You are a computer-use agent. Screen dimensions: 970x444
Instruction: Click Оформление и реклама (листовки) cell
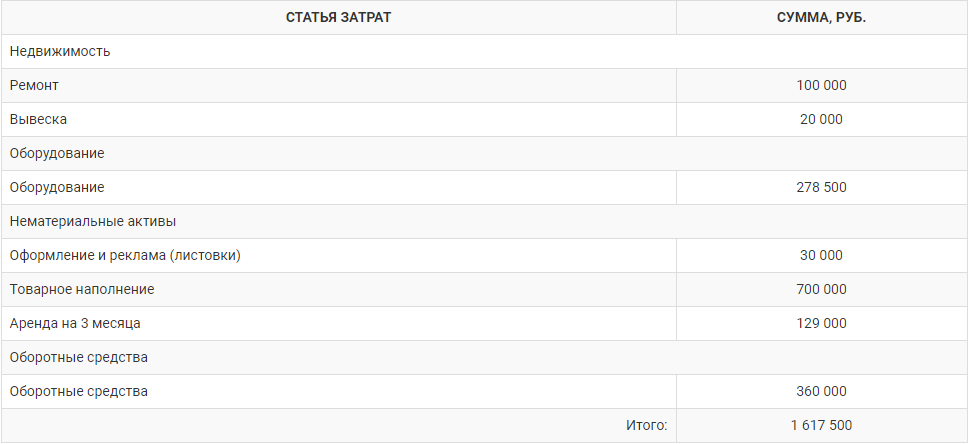coord(338,255)
